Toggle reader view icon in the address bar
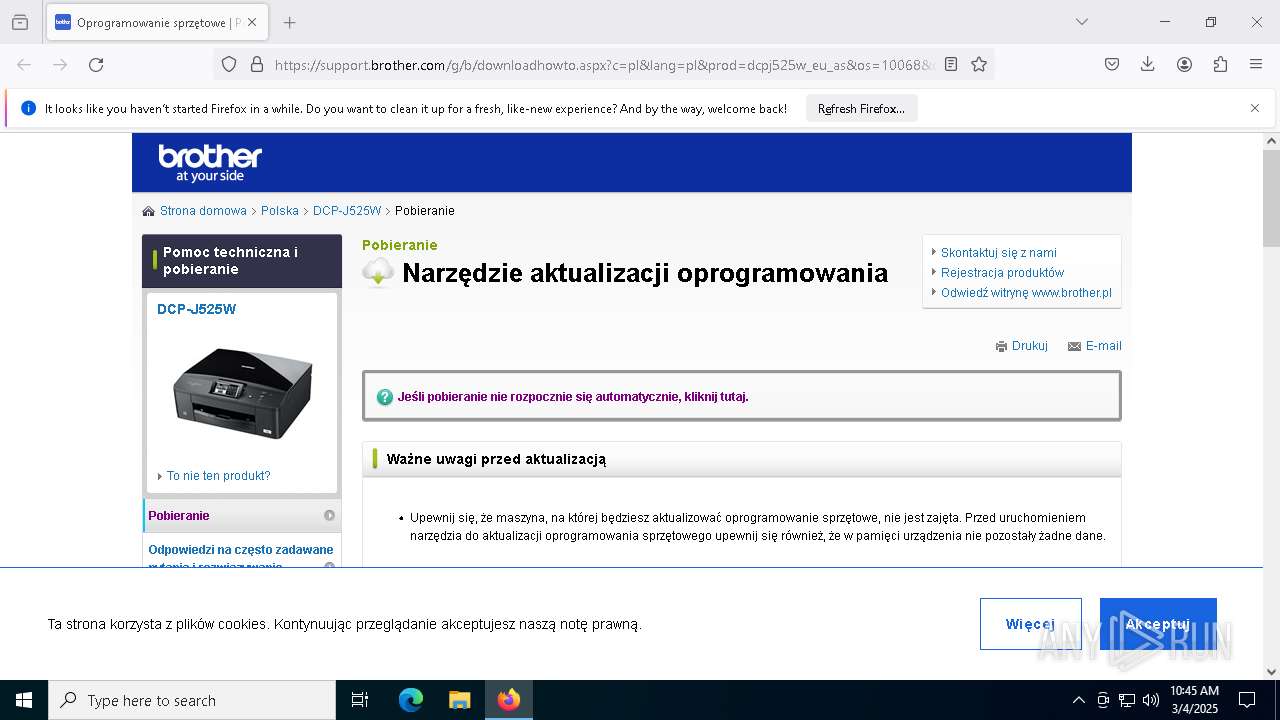Image resolution: width=1280 pixels, height=720 pixels. pyautogui.click(x=951, y=64)
